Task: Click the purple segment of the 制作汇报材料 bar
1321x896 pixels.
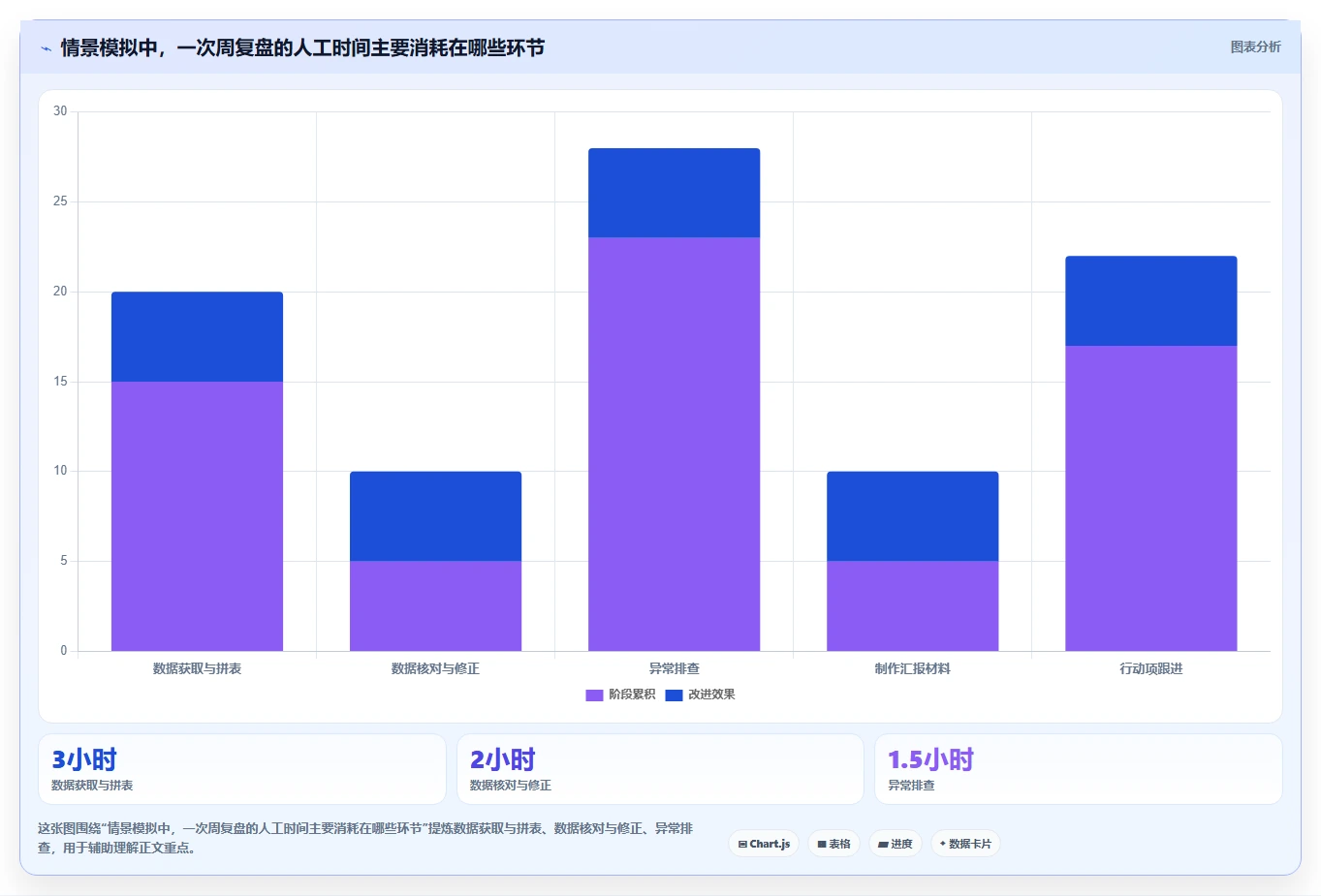Action: click(912, 606)
